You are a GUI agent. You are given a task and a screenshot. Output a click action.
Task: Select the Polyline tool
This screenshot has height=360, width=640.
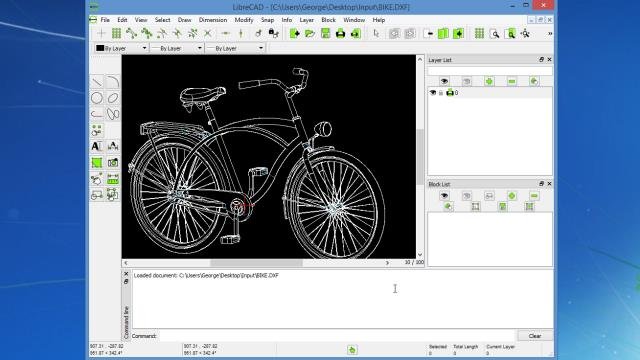point(97,114)
